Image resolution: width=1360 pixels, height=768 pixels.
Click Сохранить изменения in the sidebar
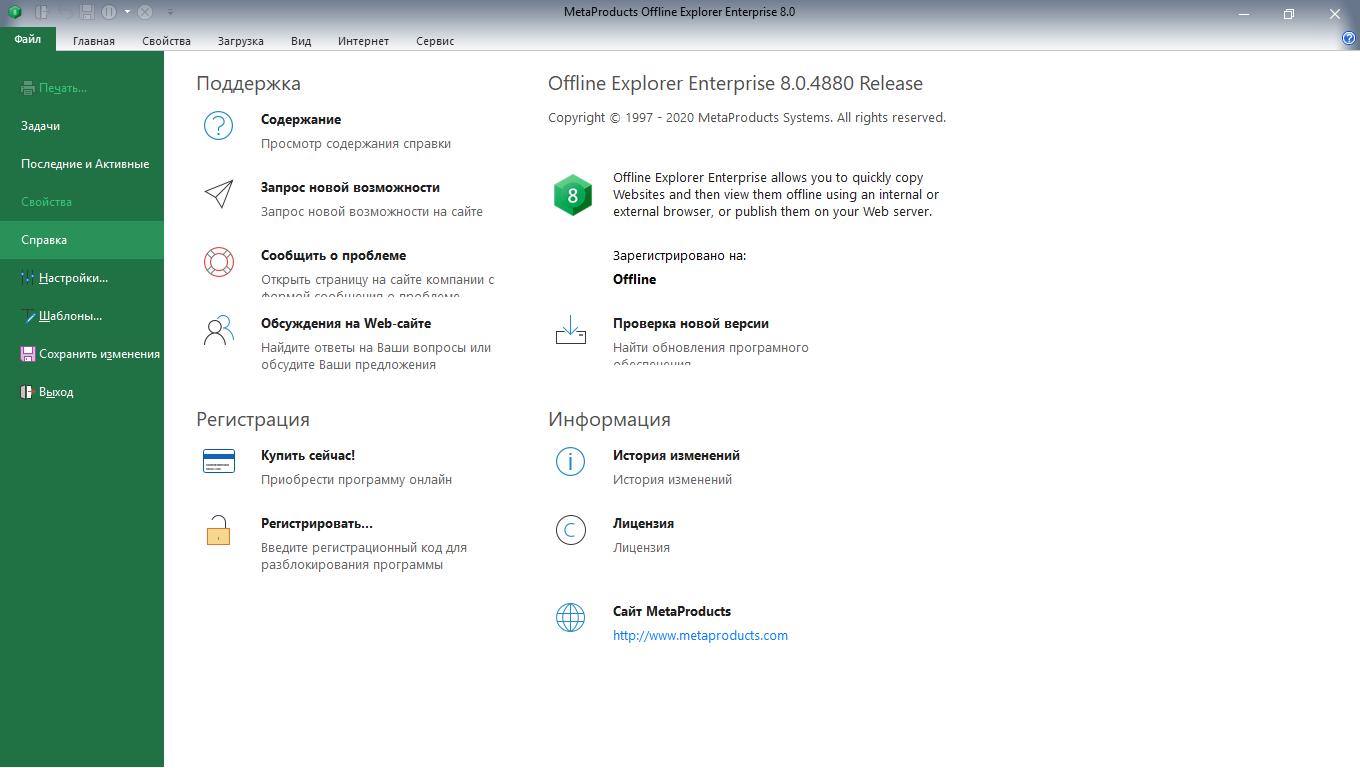[99, 354]
